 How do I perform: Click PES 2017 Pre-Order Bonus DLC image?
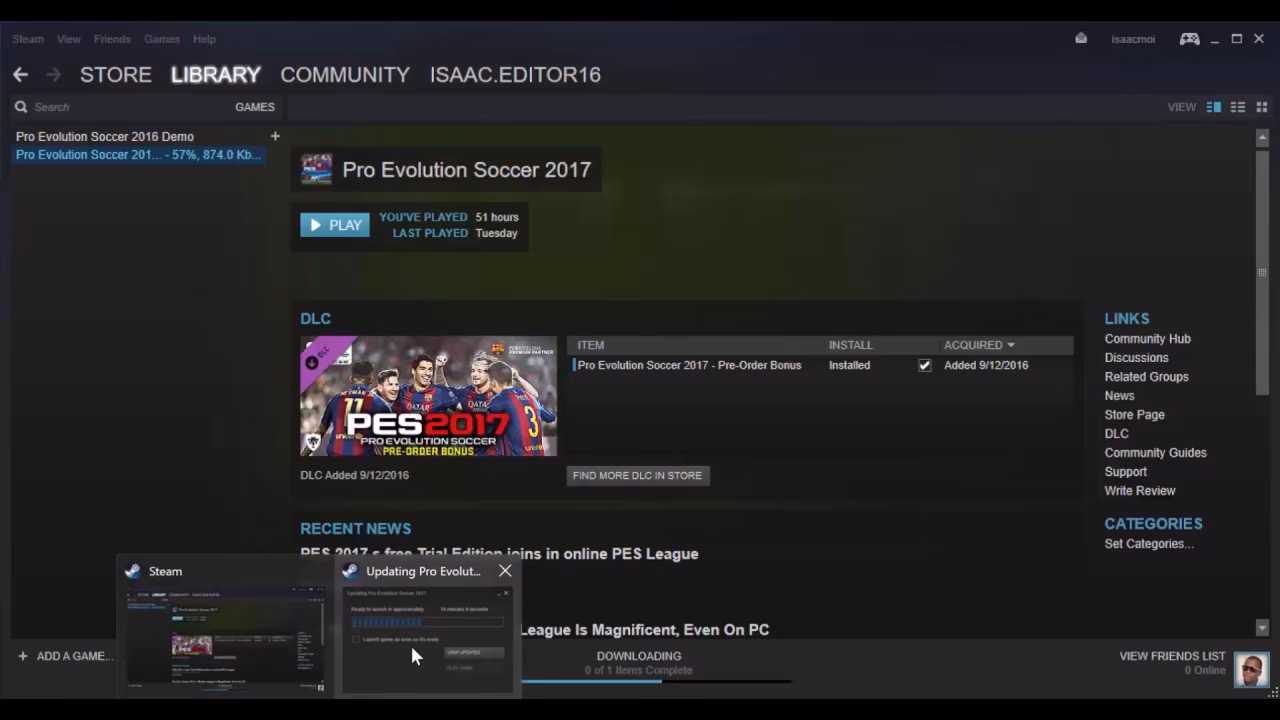[429, 396]
